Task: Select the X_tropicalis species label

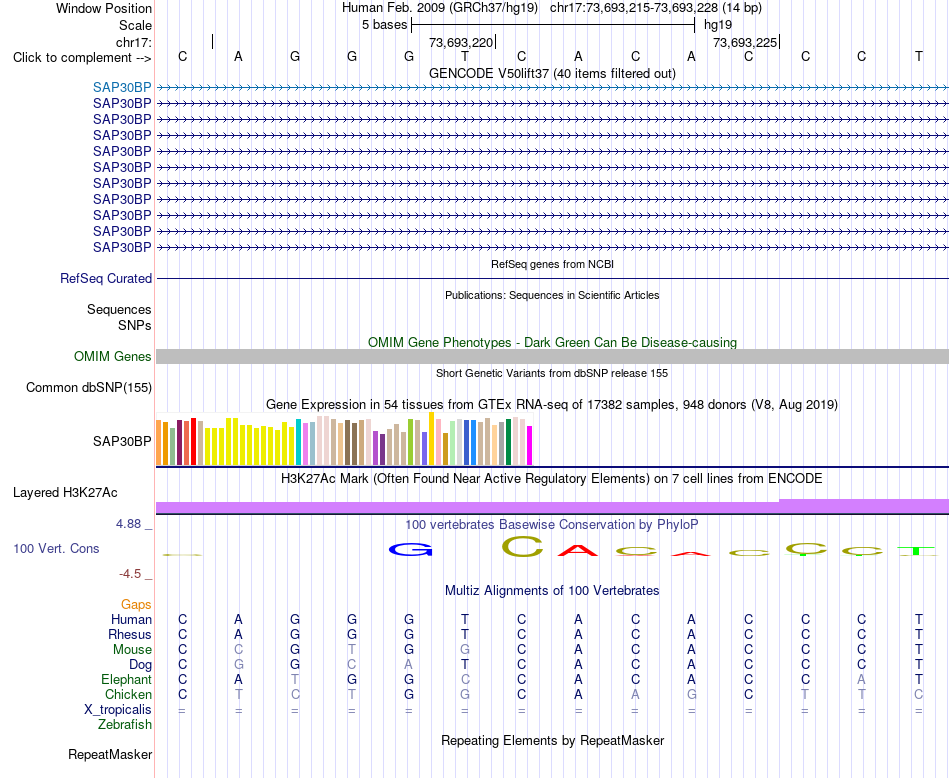Action: [x=118, y=710]
